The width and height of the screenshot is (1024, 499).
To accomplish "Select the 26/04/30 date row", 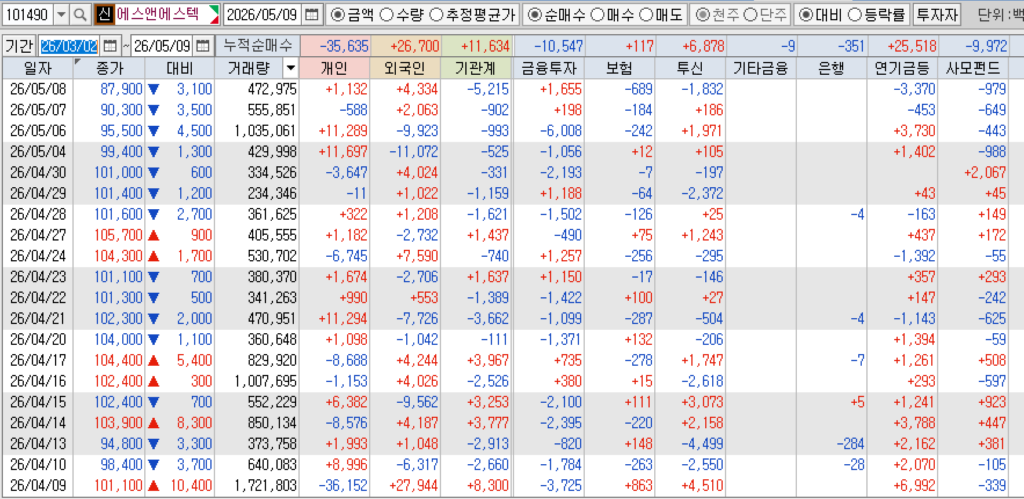I will tap(37, 172).
